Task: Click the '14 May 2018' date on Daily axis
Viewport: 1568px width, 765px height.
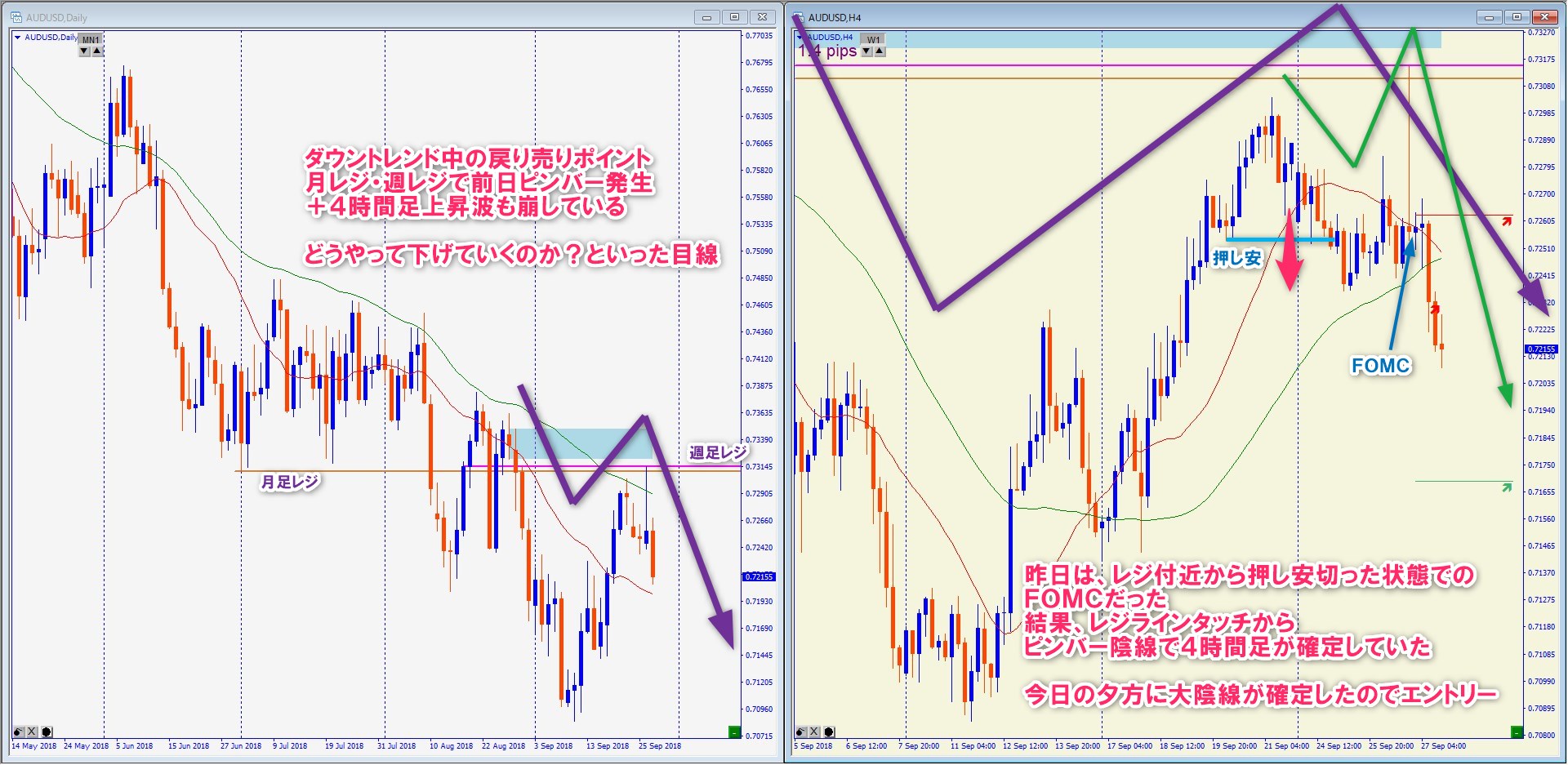Action: coord(33,745)
